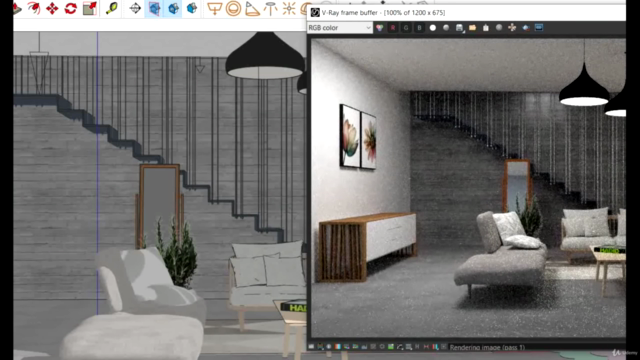Click the first icon in VFB bottom toolbar
This screenshot has width=640, height=360.
coord(311,347)
